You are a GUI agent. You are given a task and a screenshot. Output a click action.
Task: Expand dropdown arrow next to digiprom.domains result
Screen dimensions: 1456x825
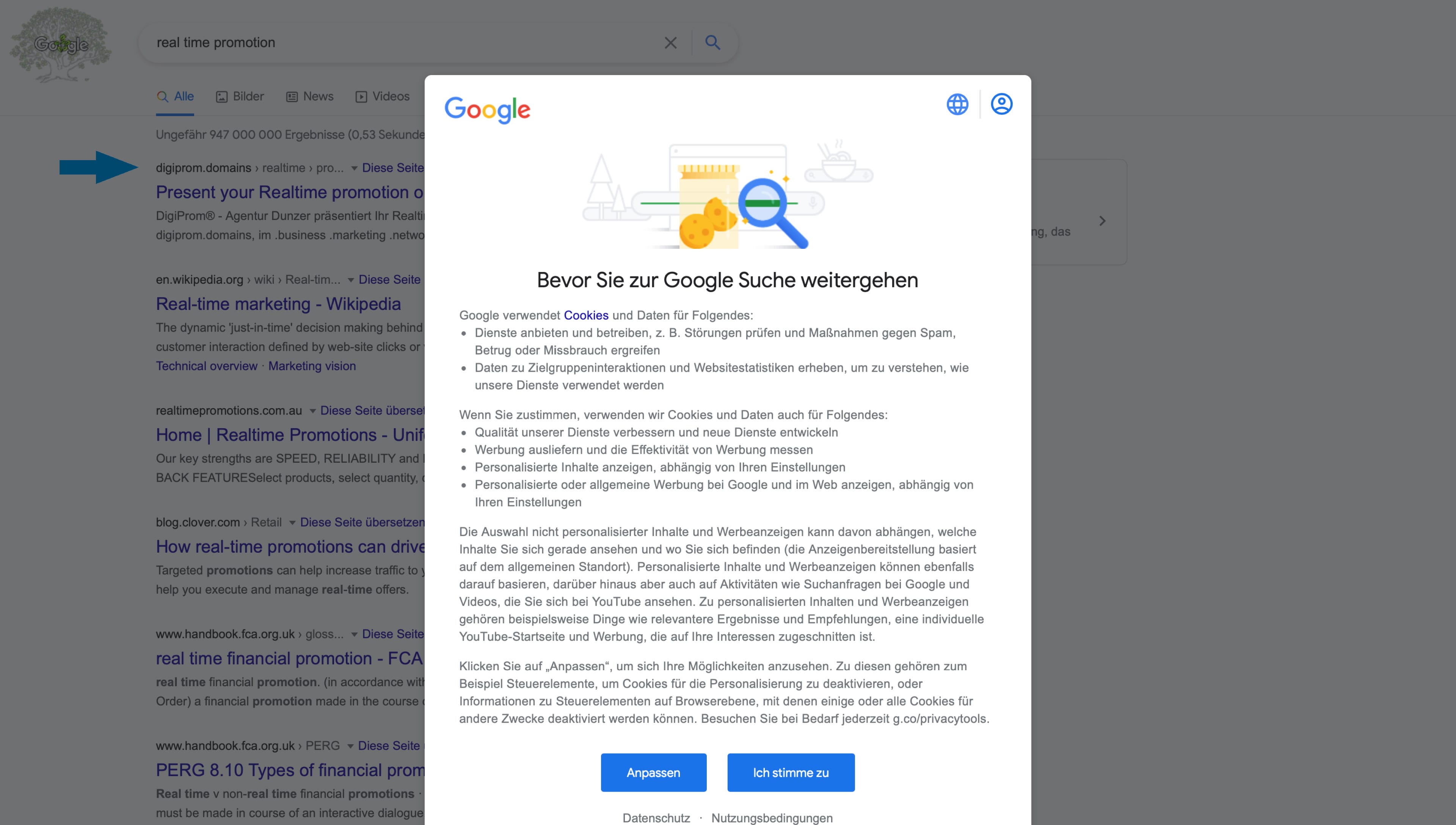point(354,168)
